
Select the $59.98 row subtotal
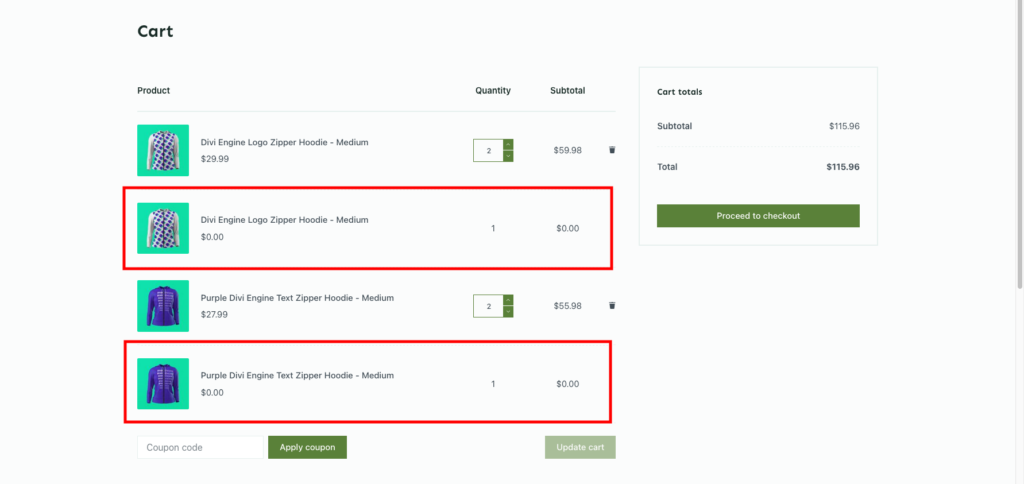[568, 150]
